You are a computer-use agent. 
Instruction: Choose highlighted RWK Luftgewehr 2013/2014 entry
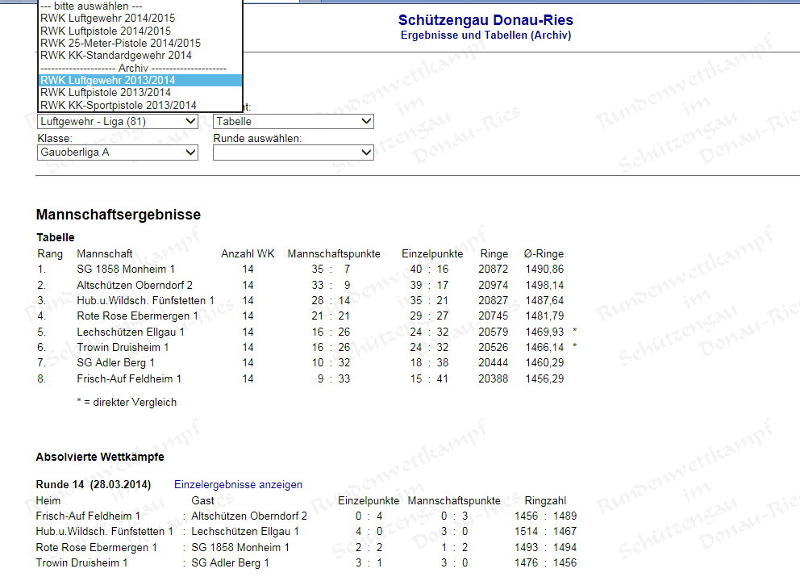pyautogui.click(x=140, y=80)
